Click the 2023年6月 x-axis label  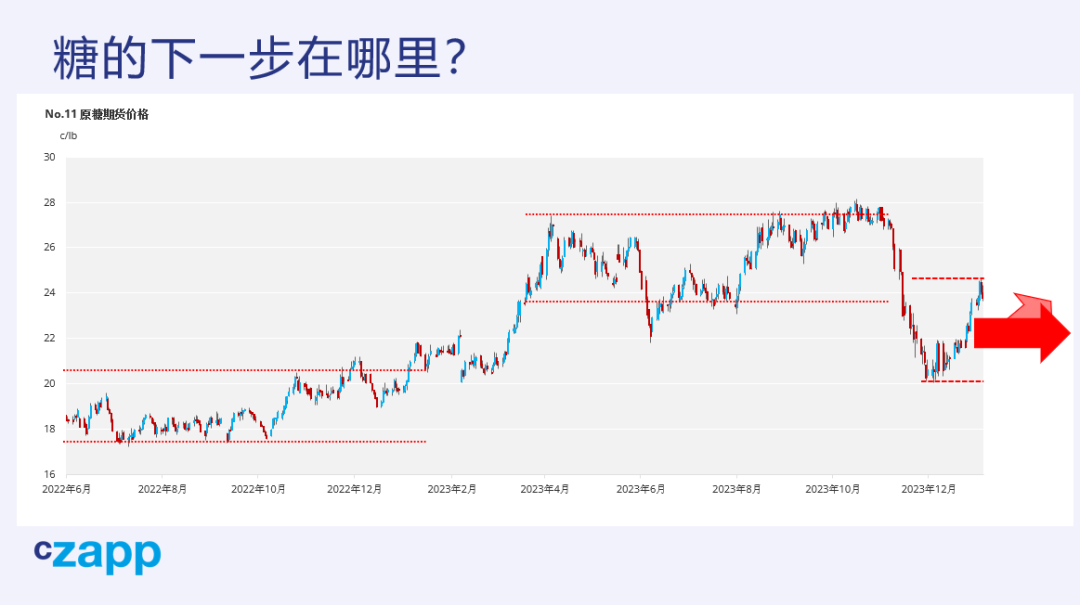(641, 489)
